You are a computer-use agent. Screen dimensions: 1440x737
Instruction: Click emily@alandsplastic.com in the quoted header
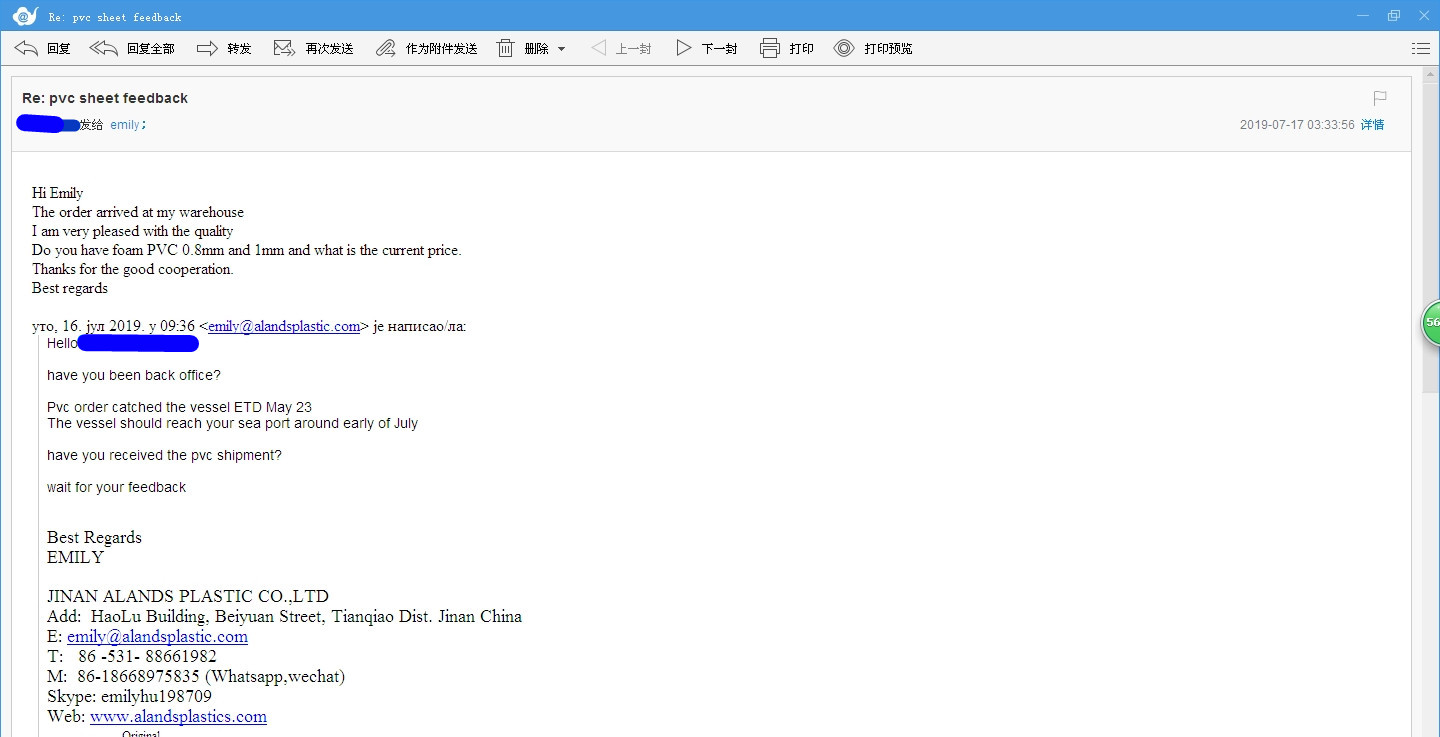[x=284, y=326]
